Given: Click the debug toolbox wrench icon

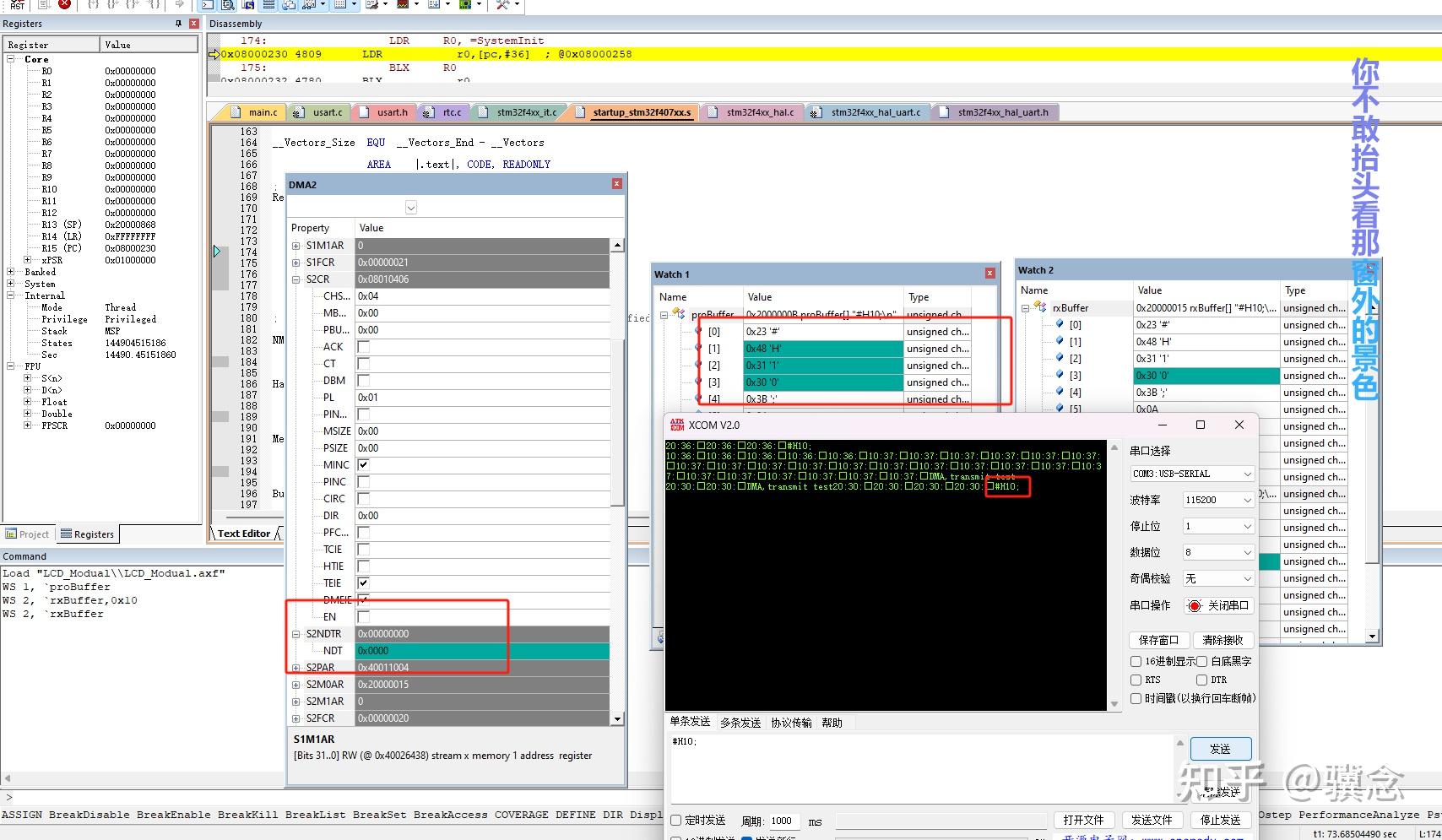Looking at the screenshot, I should point(503,5).
